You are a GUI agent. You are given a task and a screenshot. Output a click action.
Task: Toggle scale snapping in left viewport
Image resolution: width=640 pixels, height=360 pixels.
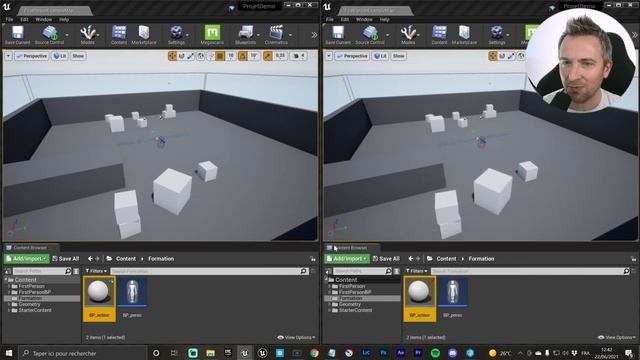point(268,56)
